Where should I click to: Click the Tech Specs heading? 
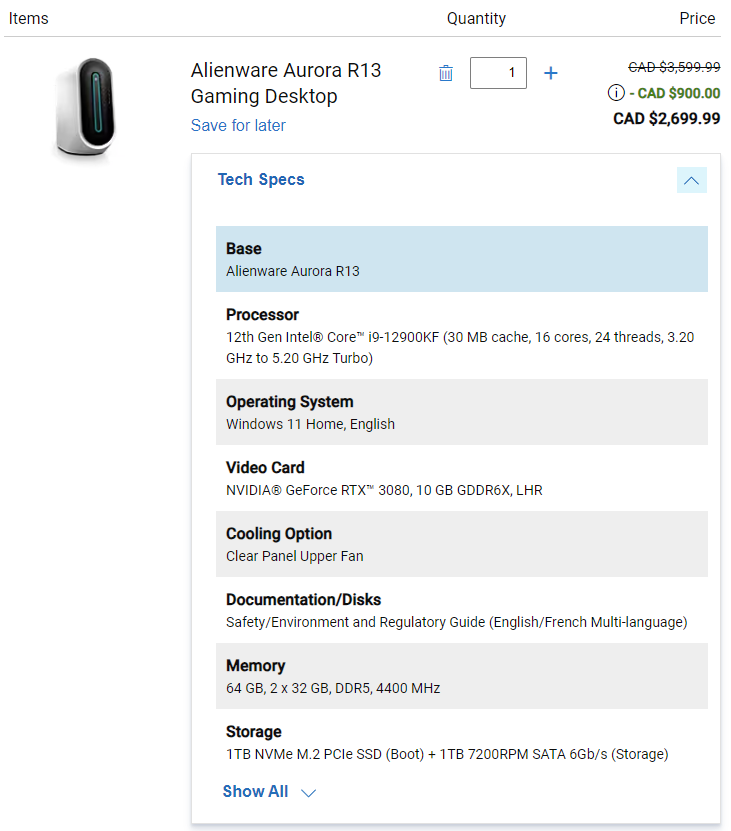[x=261, y=180]
